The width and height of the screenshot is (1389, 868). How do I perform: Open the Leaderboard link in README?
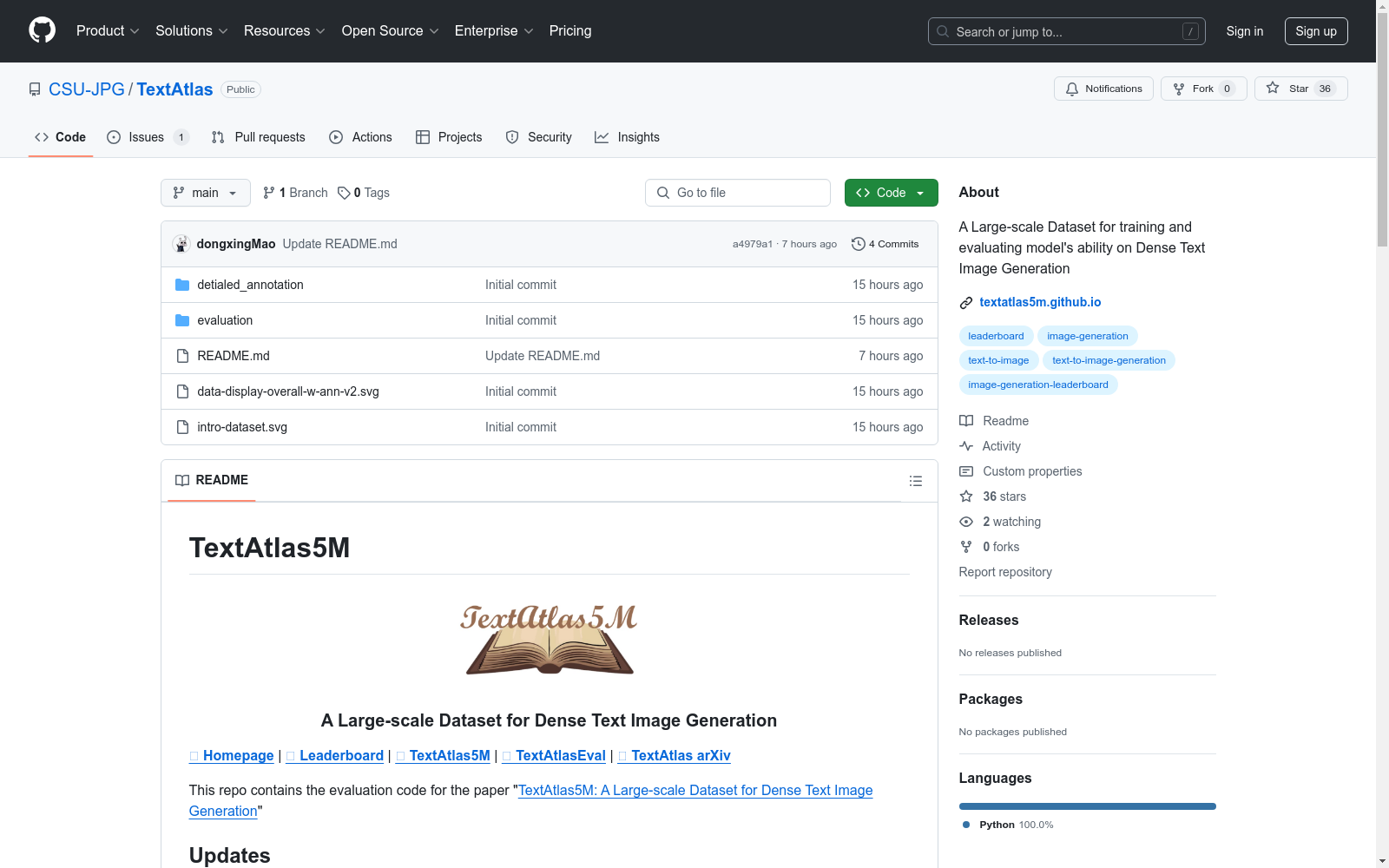(x=335, y=756)
